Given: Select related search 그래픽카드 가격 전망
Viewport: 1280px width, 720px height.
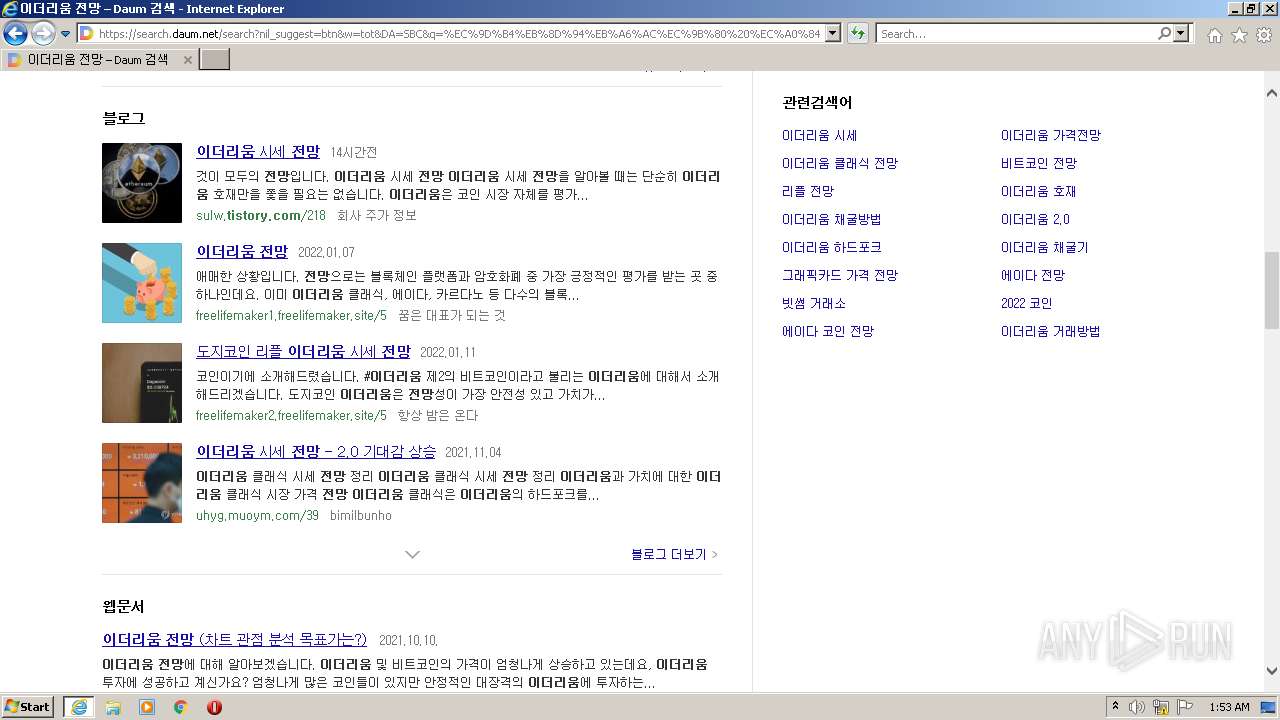Looking at the screenshot, I should 840,275.
